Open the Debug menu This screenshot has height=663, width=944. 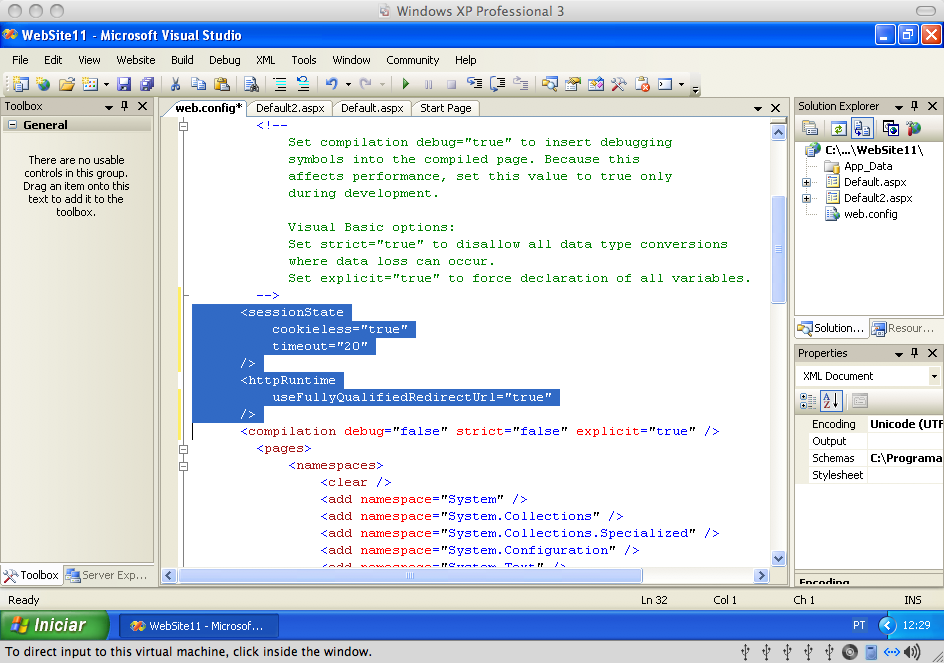pos(225,60)
